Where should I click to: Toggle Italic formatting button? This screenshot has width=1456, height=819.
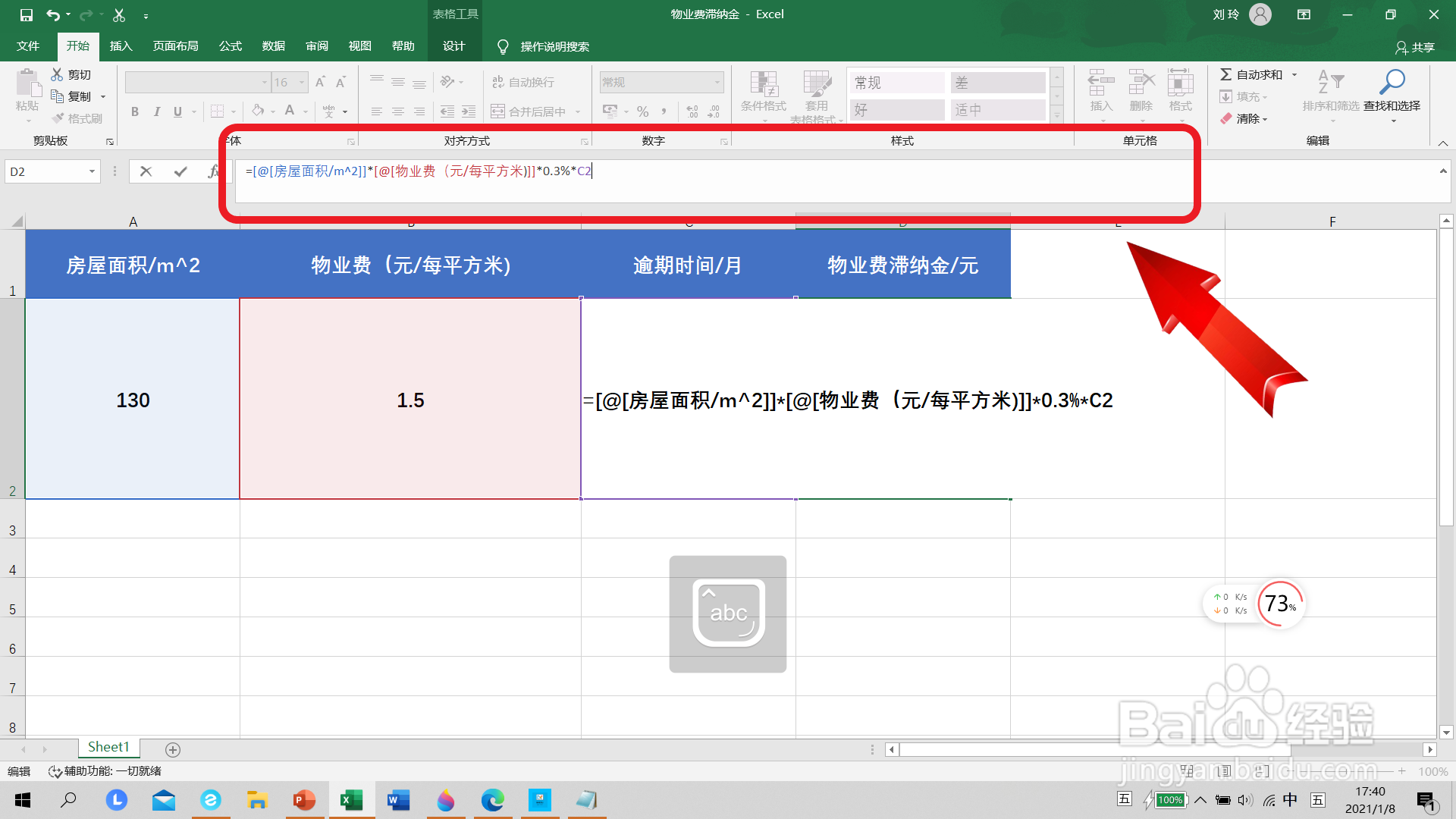156,111
